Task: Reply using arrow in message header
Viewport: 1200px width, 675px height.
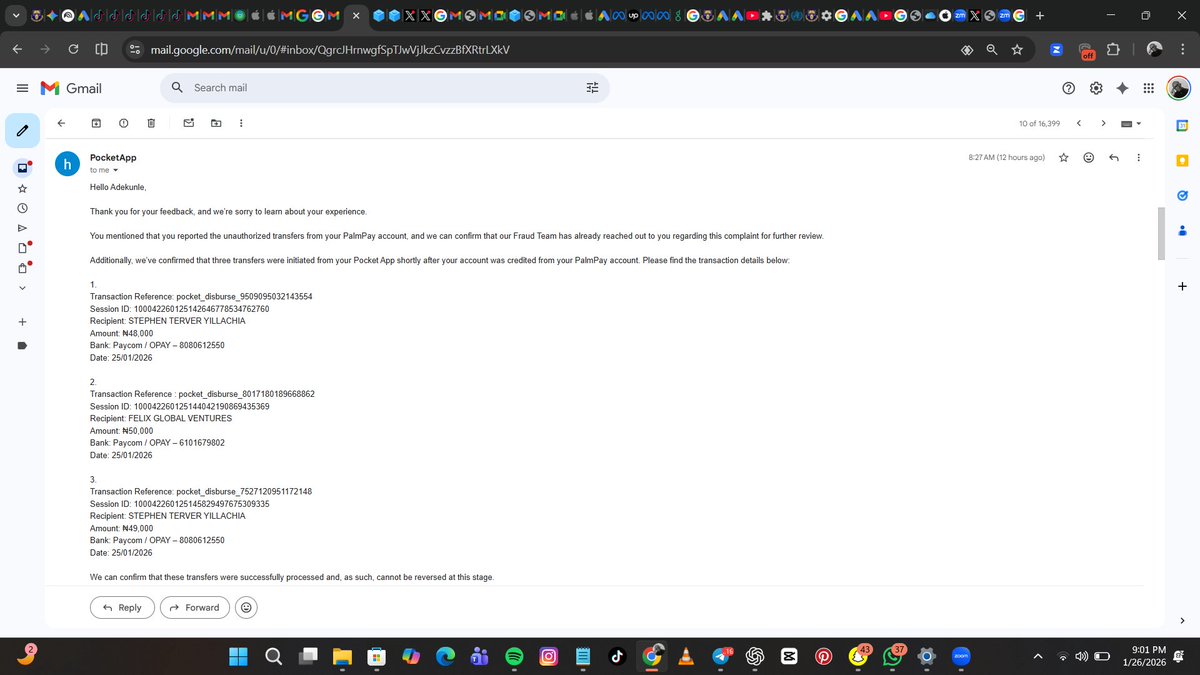Action: (x=1114, y=157)
